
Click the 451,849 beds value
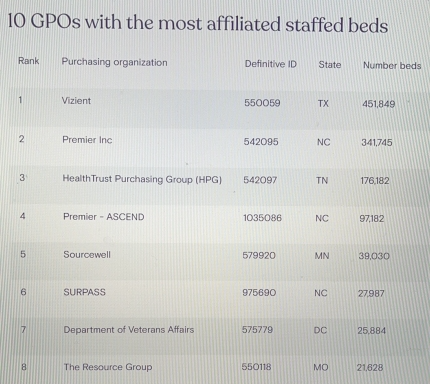click(379, 104)
